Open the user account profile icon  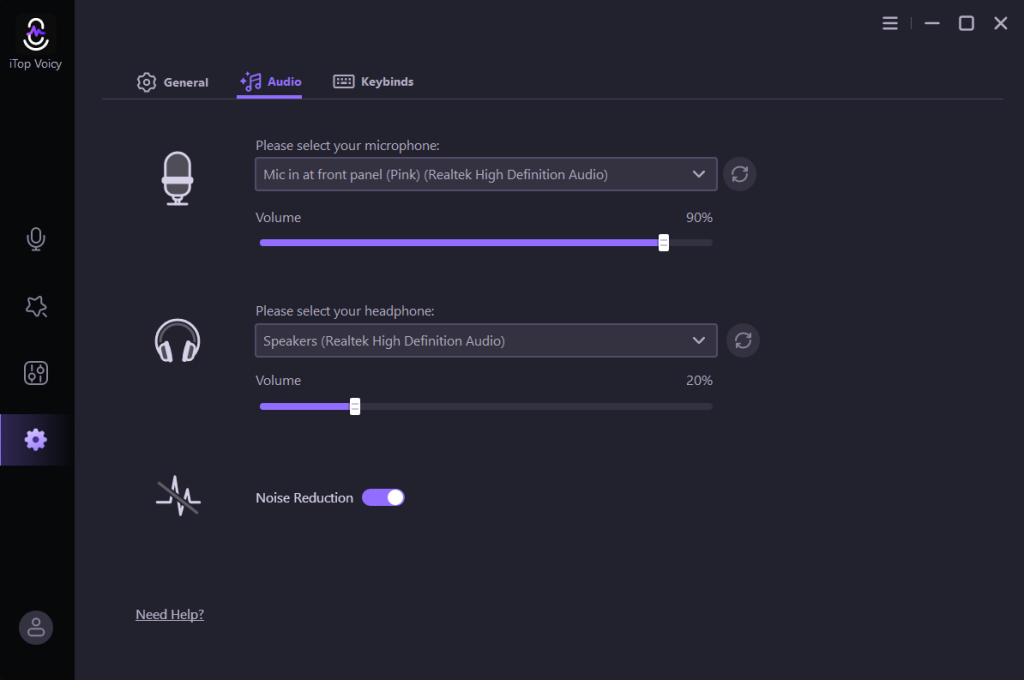[x=36, y=627]
